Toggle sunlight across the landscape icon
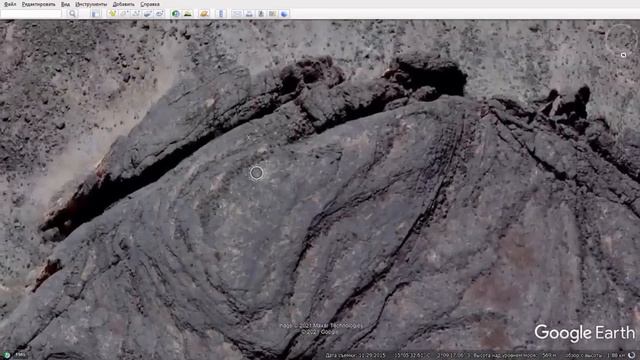 coord(188,13)
